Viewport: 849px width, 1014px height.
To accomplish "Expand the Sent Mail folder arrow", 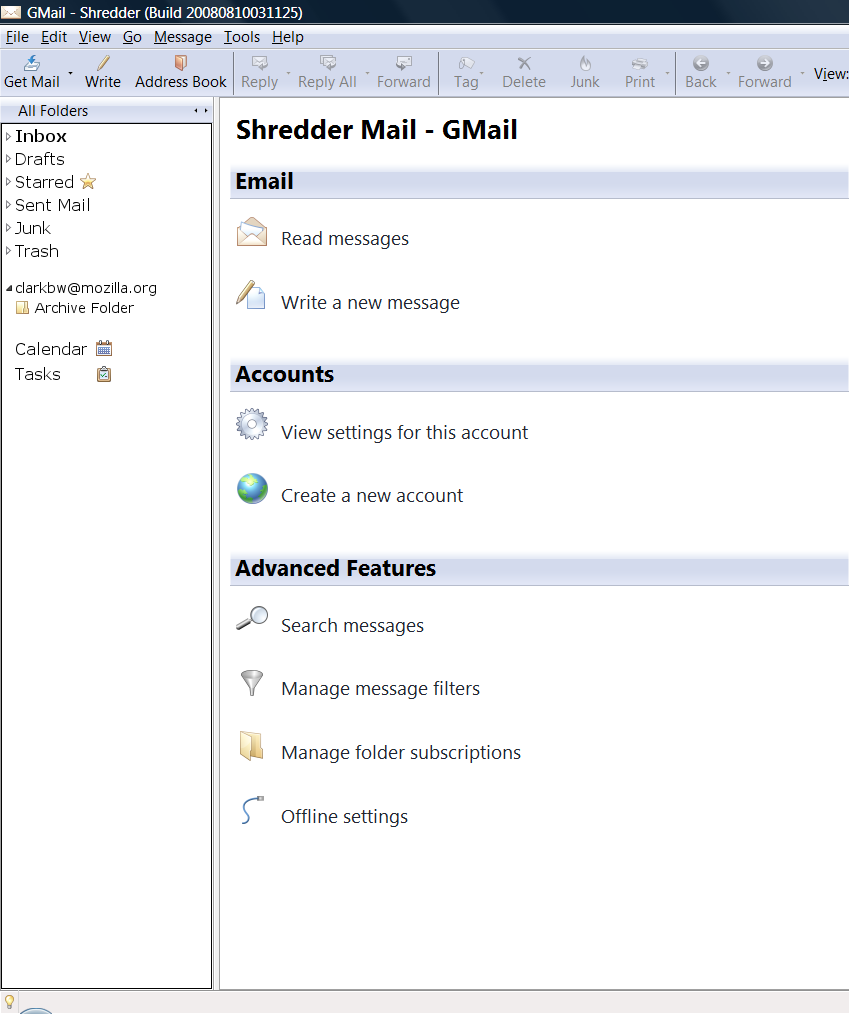I will click(8, 205).
